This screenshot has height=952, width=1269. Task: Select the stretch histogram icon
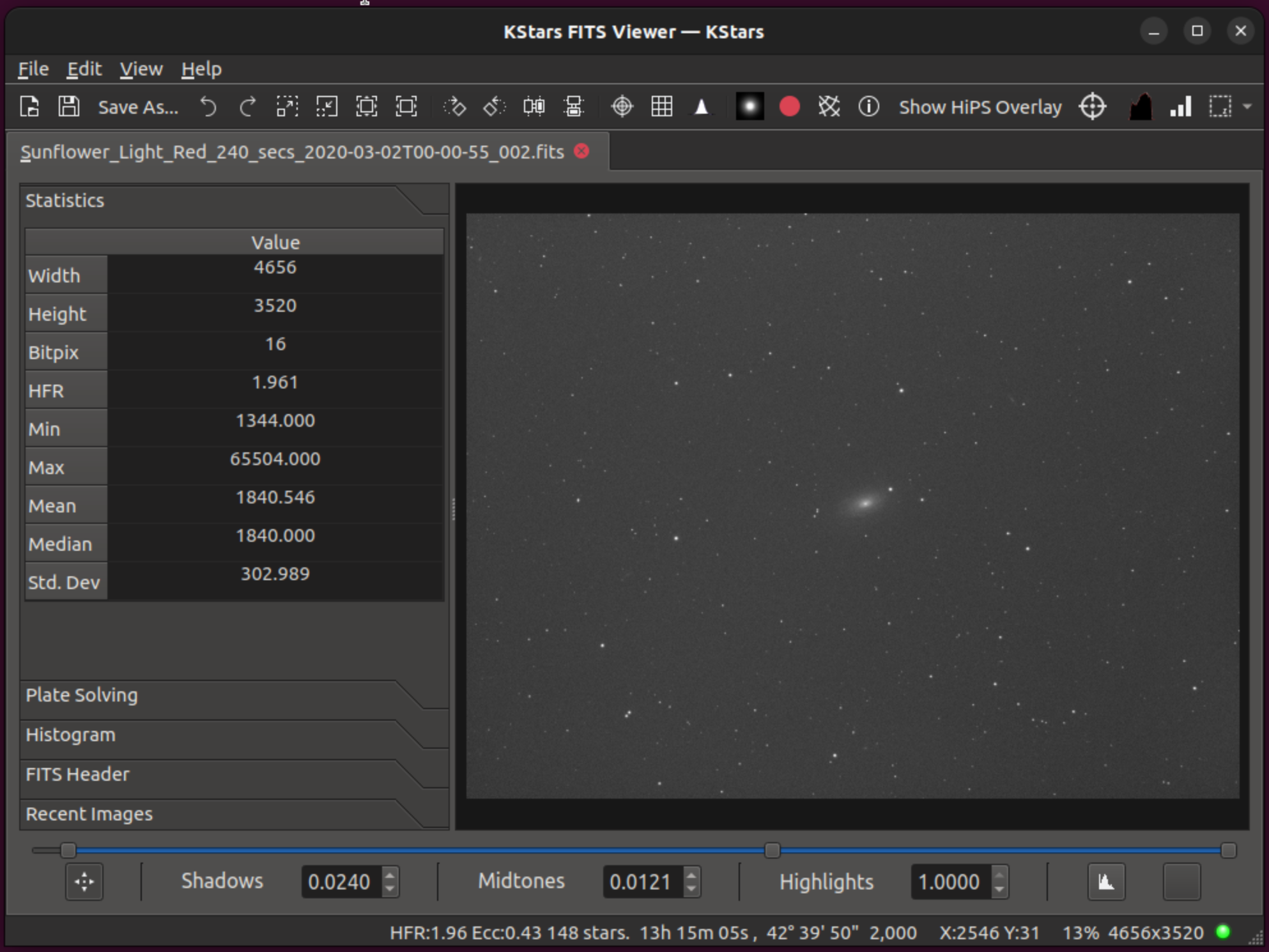(x=1106, y=883)
